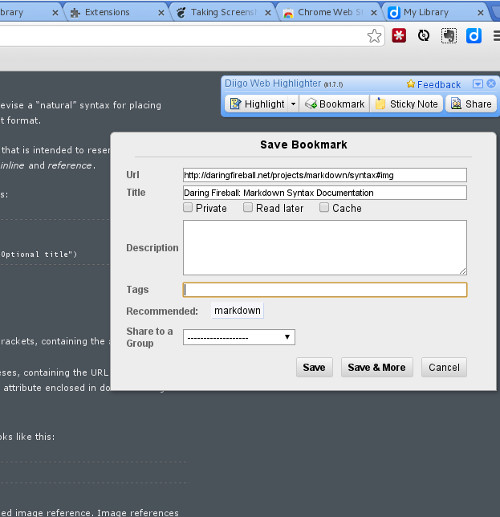This screenshot has width=500, height=517.
Task: Click the bookmark star icon in address bar
Action: click(x=374, y=36)
